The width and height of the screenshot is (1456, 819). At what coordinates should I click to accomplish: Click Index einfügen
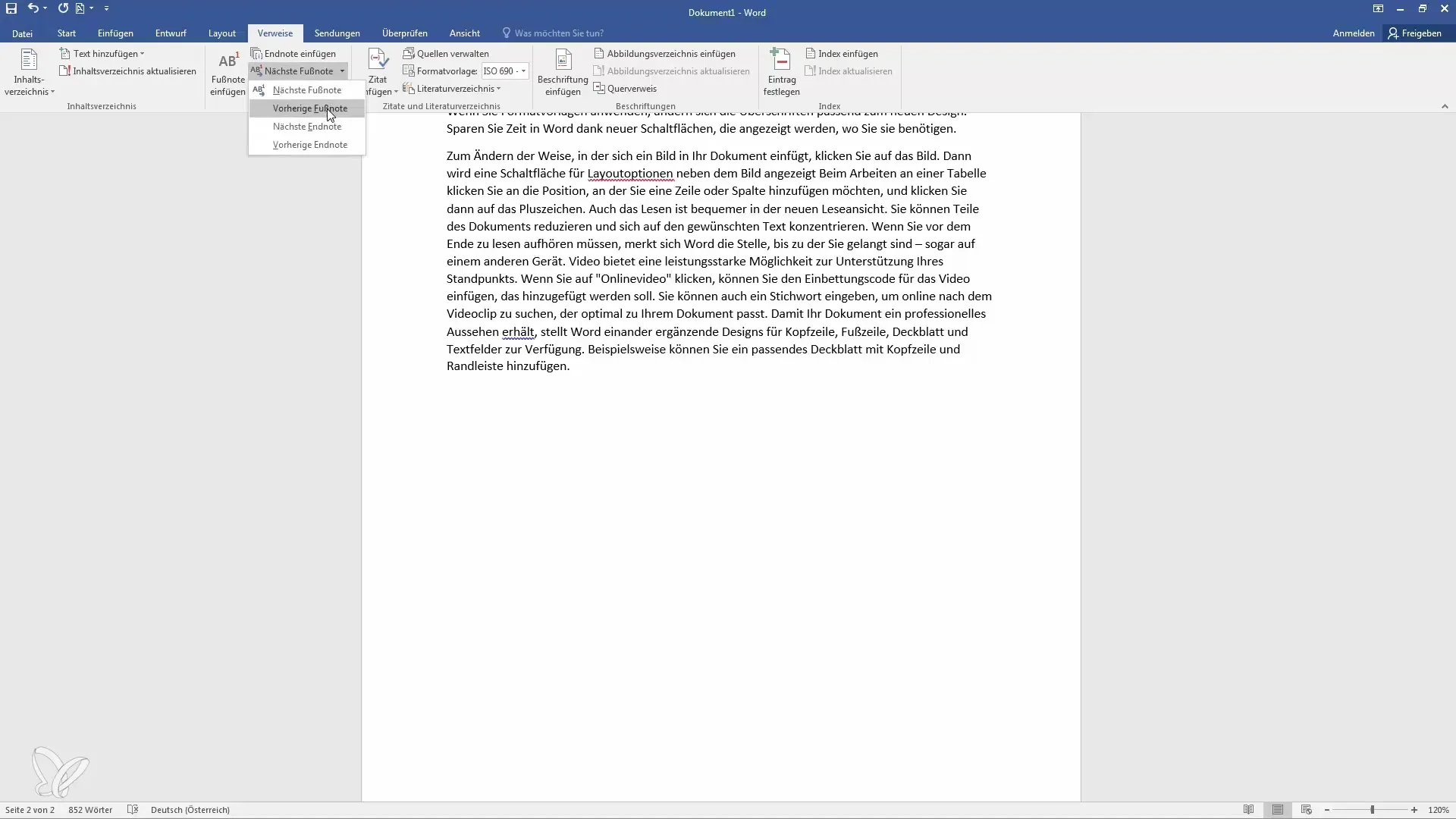click(x=841, y=54)
